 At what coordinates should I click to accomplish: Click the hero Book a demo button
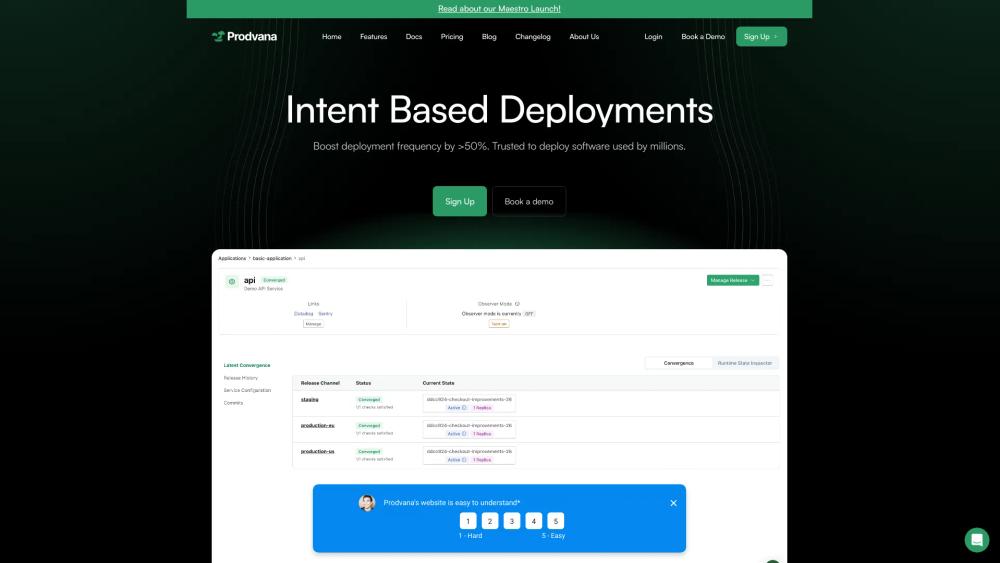pyautogui.click(x=529, y=201)
